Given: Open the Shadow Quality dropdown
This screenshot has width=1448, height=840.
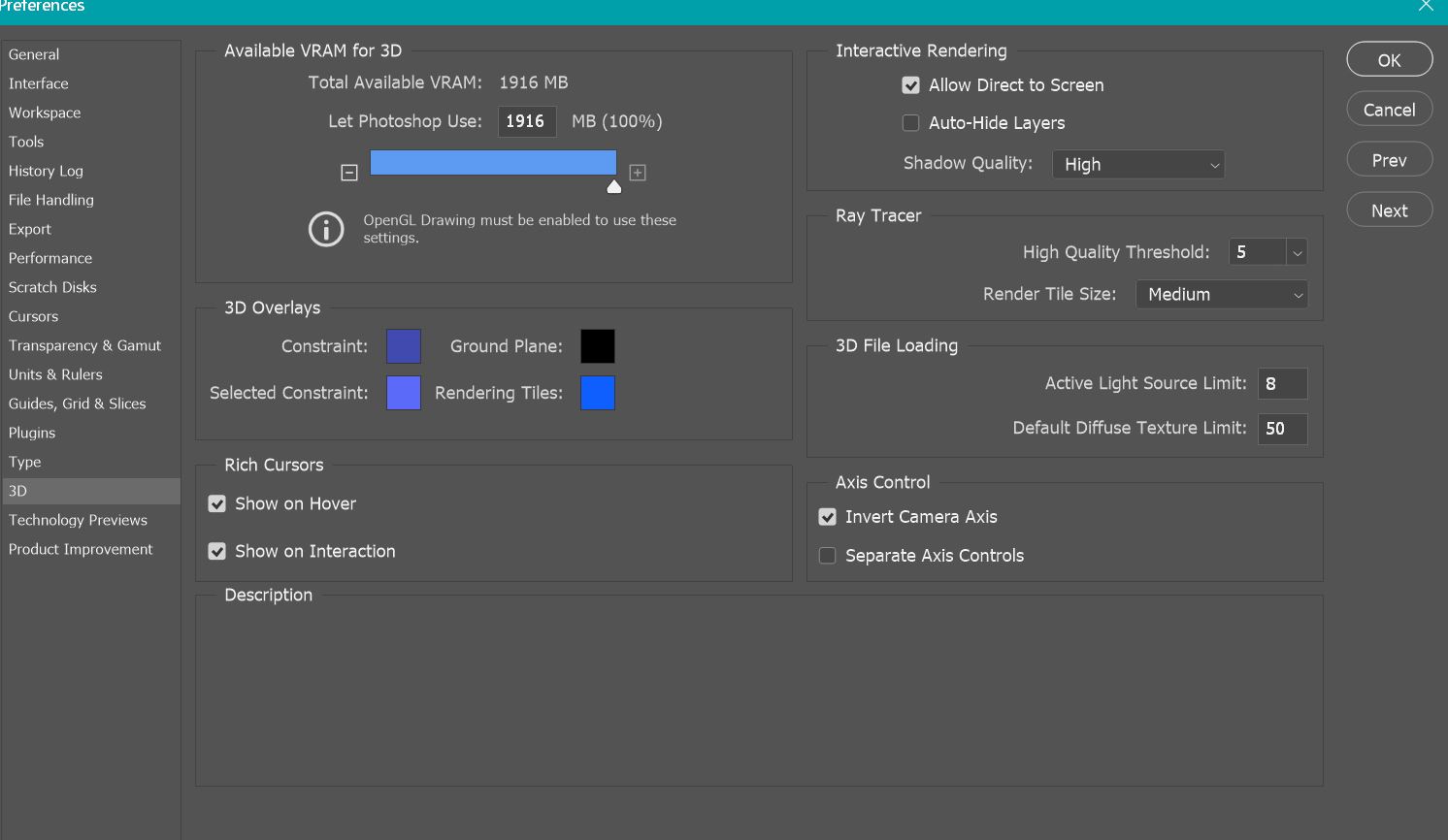Looking at the screenshot, I should [1138, 165].
